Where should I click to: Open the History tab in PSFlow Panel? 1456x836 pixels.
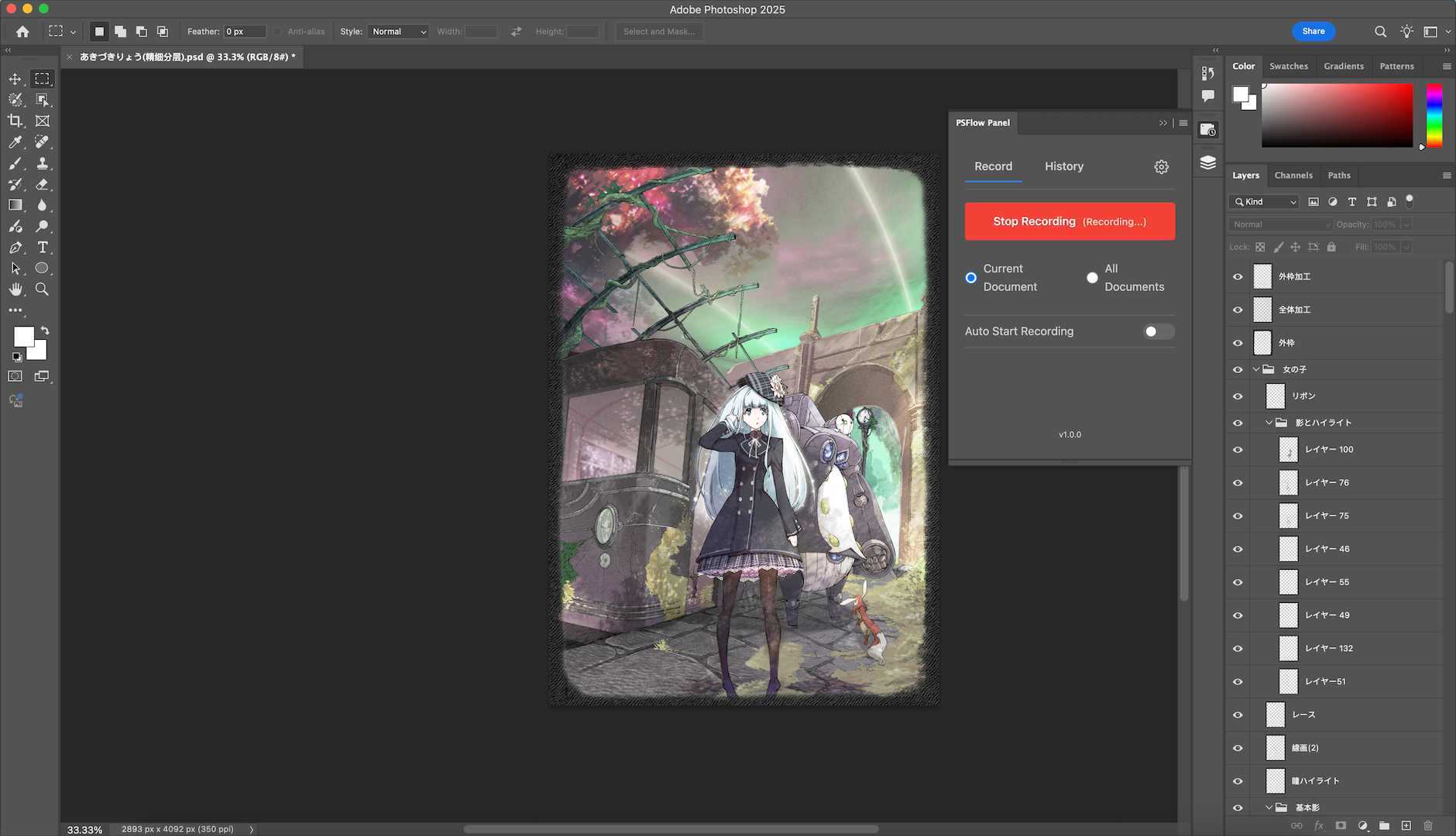coord(1064,166)
